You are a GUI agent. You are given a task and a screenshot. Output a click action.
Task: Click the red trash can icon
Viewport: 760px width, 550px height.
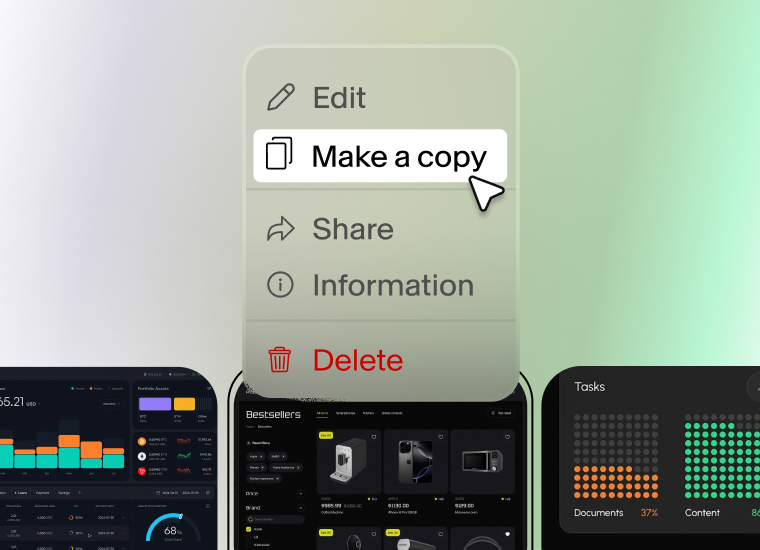[280, 360]
